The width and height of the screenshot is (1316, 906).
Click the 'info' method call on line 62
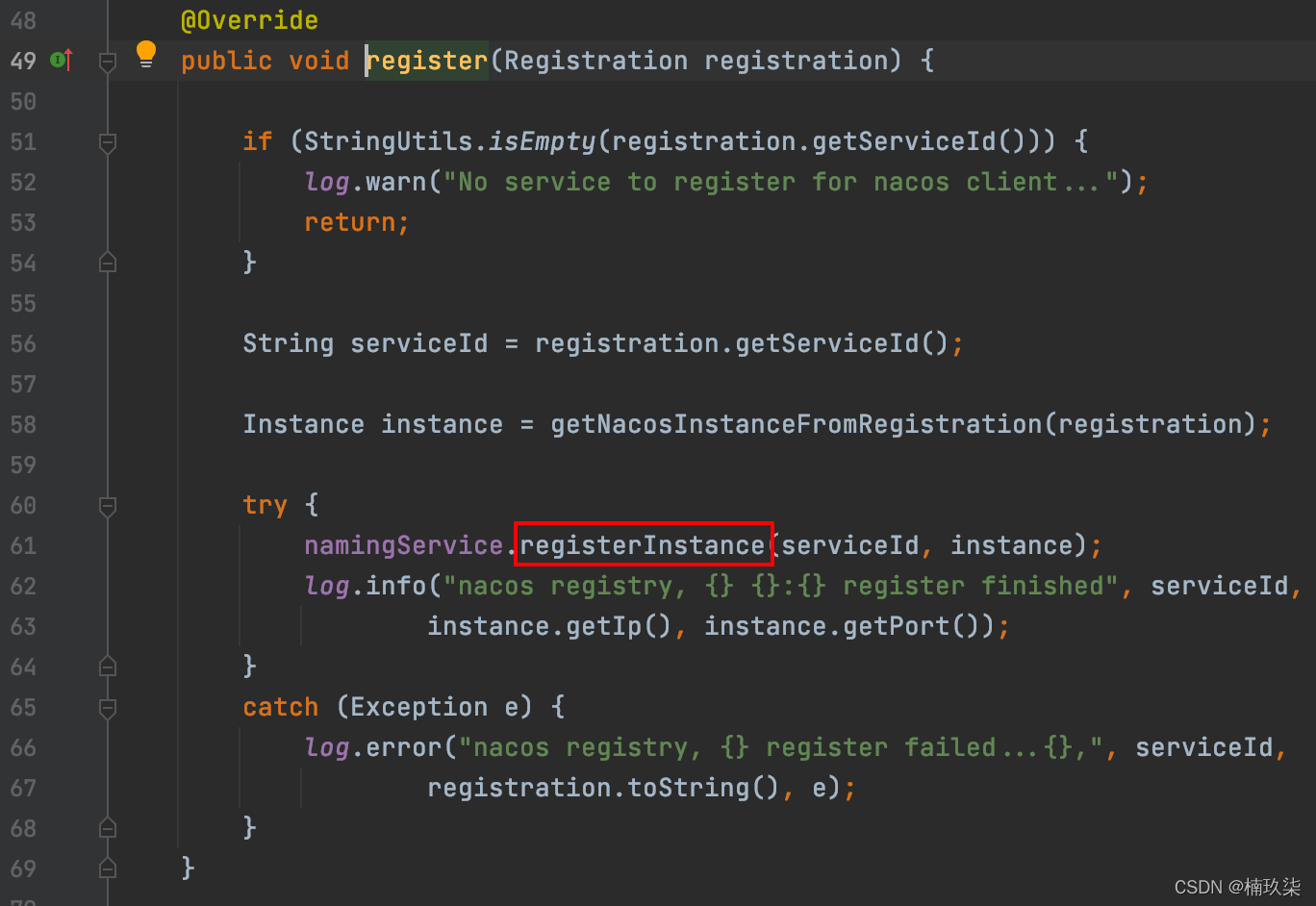pyautogui.click(x=396, y=586)
